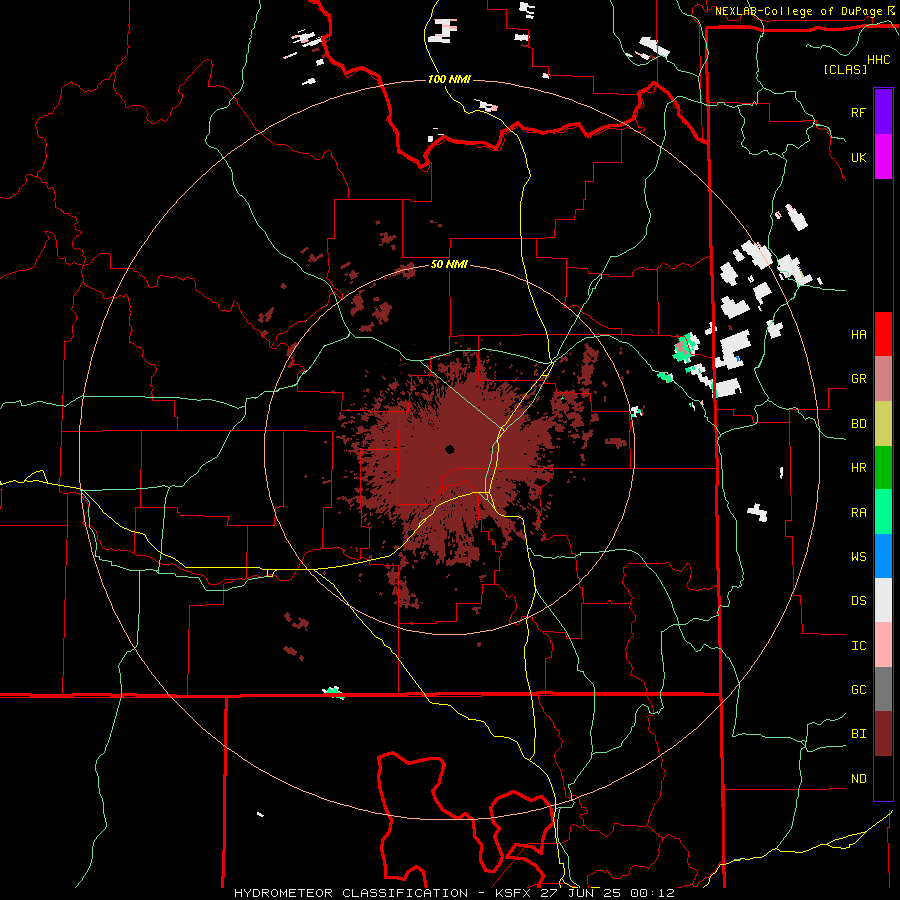Screen dimensions: 900x900
Task: Click the RA light-green legend swatch
Action: click(883, 512)
